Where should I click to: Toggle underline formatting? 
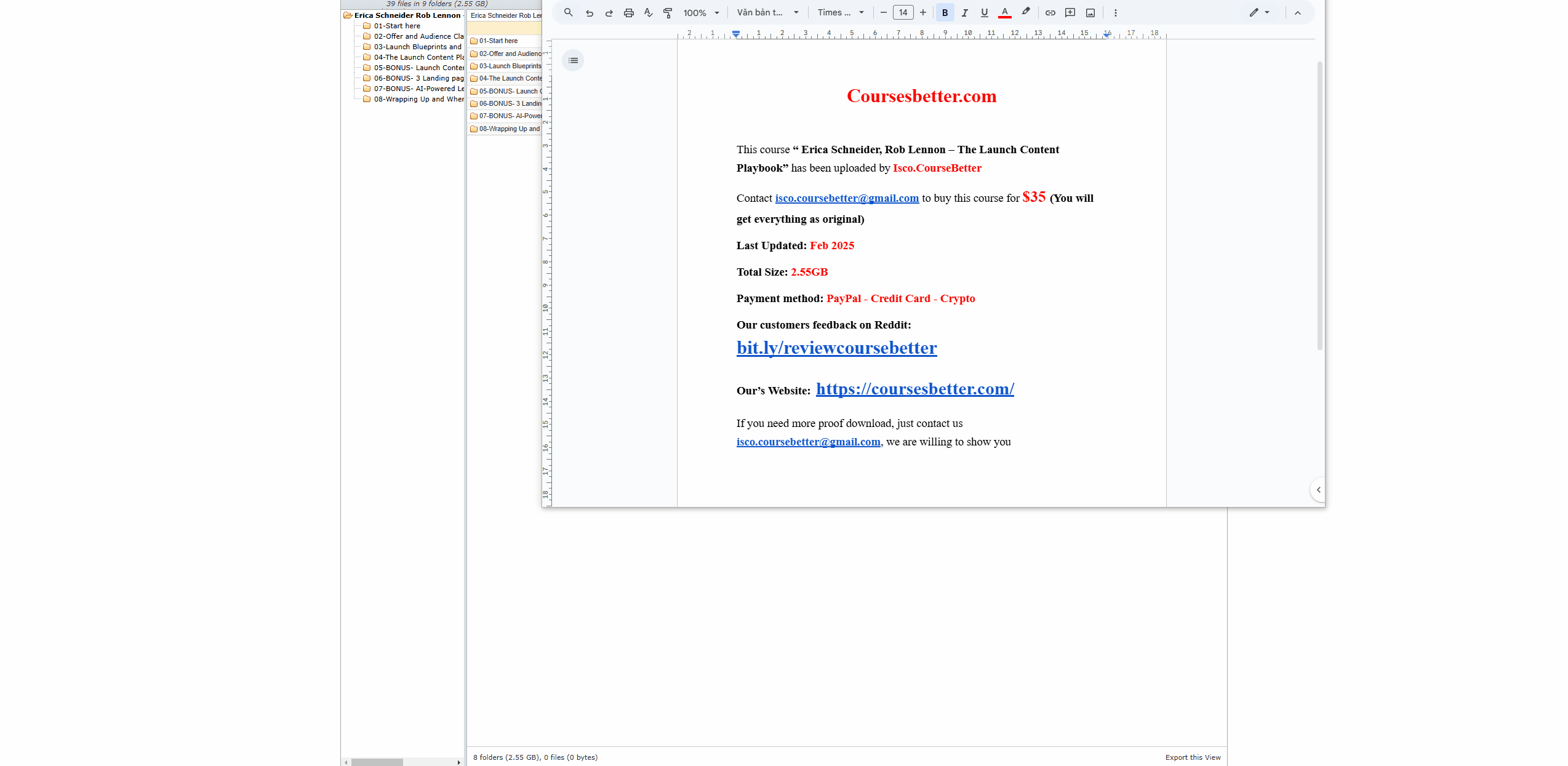(x=984, y=12)
